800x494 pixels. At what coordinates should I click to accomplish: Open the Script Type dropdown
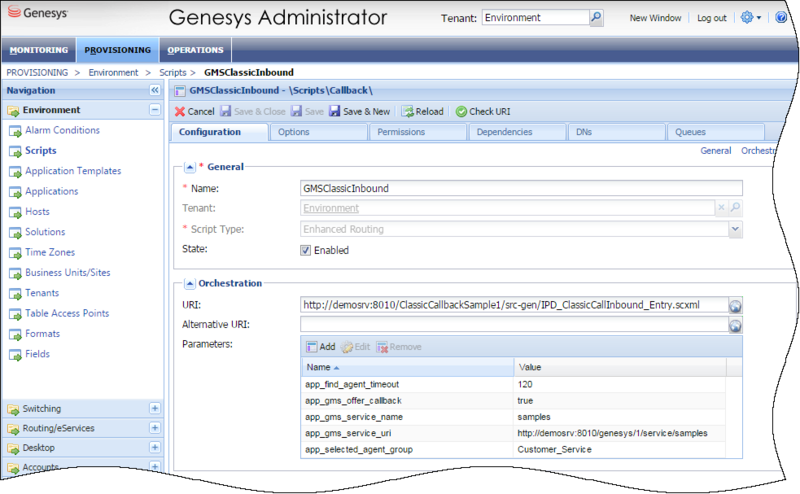click(x=735, y=229)
